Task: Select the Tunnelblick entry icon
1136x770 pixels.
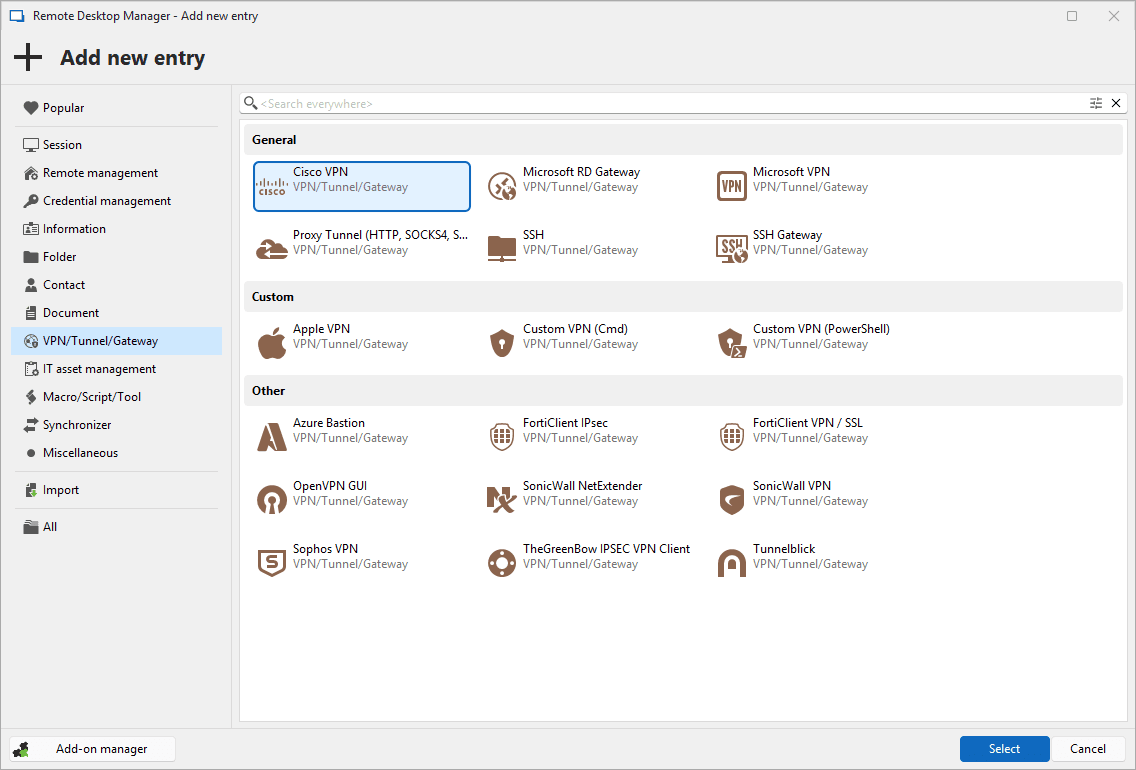Action: [x=732, y=563]
